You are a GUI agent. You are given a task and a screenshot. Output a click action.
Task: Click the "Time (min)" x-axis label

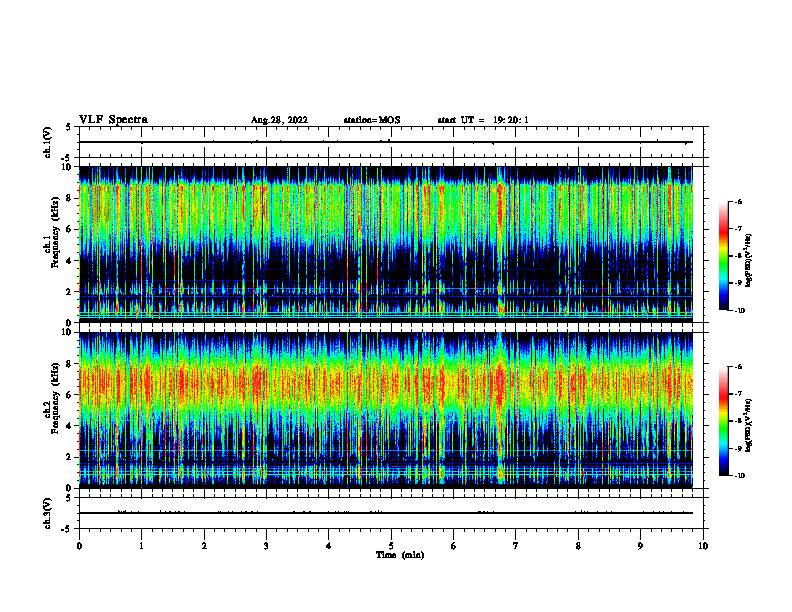[400, 555]
